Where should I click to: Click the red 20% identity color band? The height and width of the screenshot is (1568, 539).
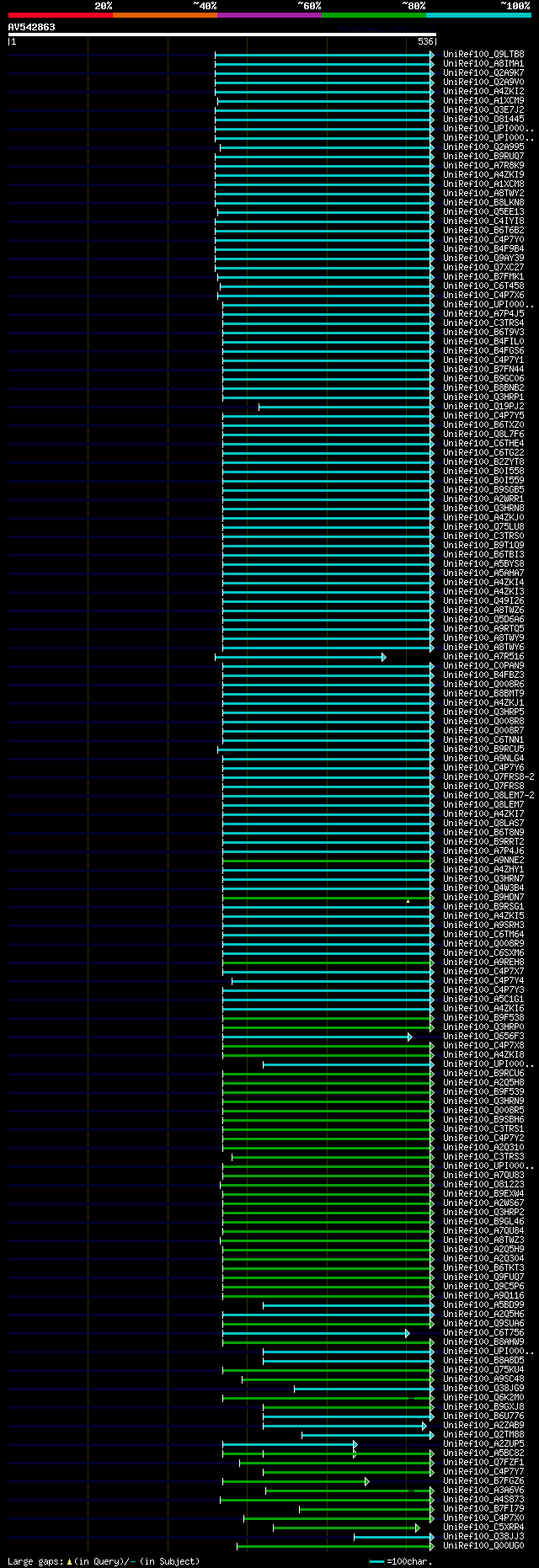click(x=61, y=15)
